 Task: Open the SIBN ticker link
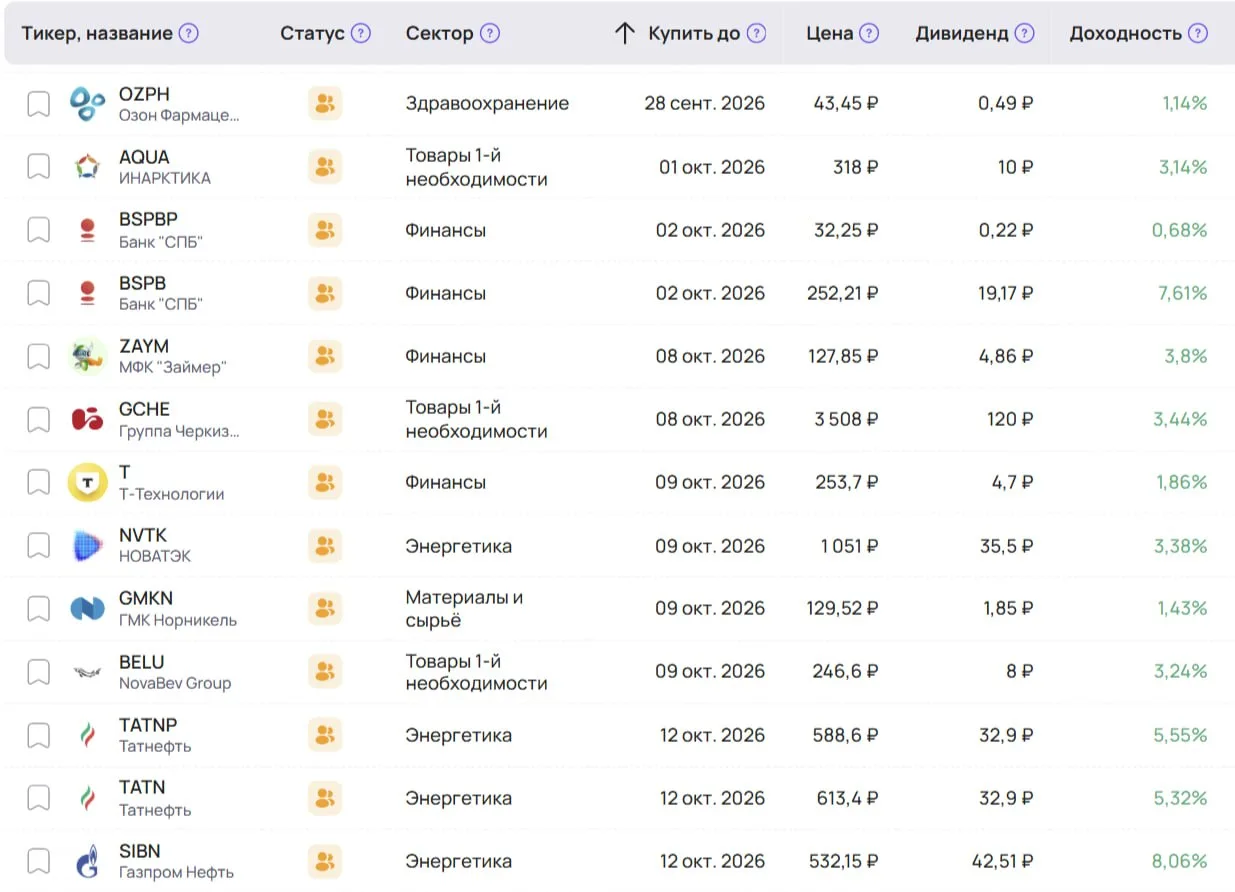tap(139, 851)
